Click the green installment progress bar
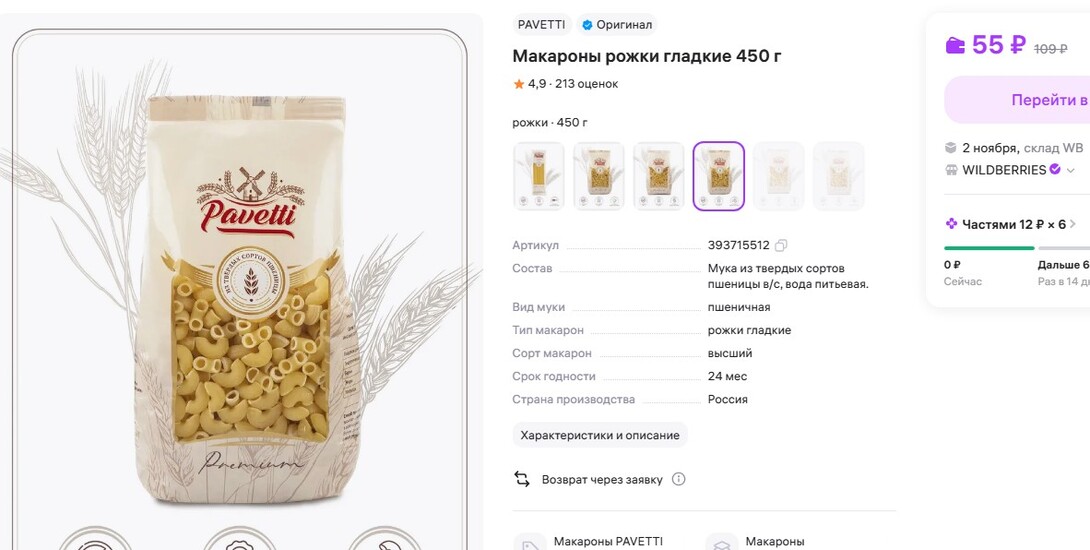The height and width of the screenshot is (550, 1090). 989,248
